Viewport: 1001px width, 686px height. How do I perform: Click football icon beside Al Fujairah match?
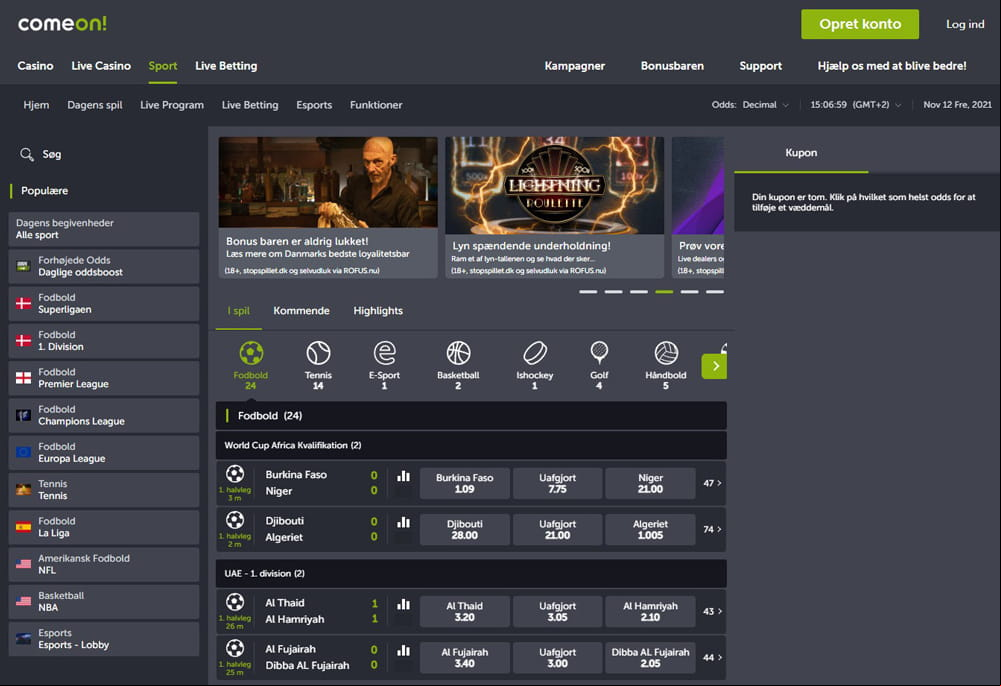(x=235, y=648)
